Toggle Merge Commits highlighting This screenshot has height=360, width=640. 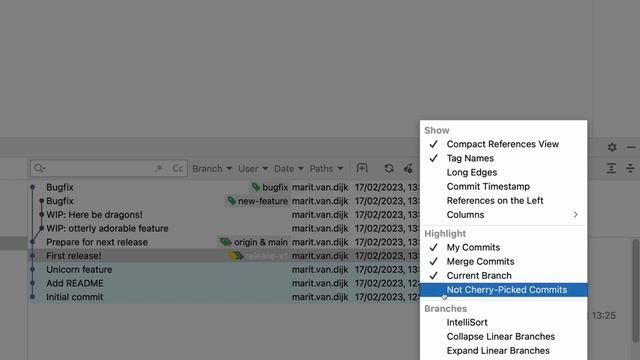coord(503,262)
